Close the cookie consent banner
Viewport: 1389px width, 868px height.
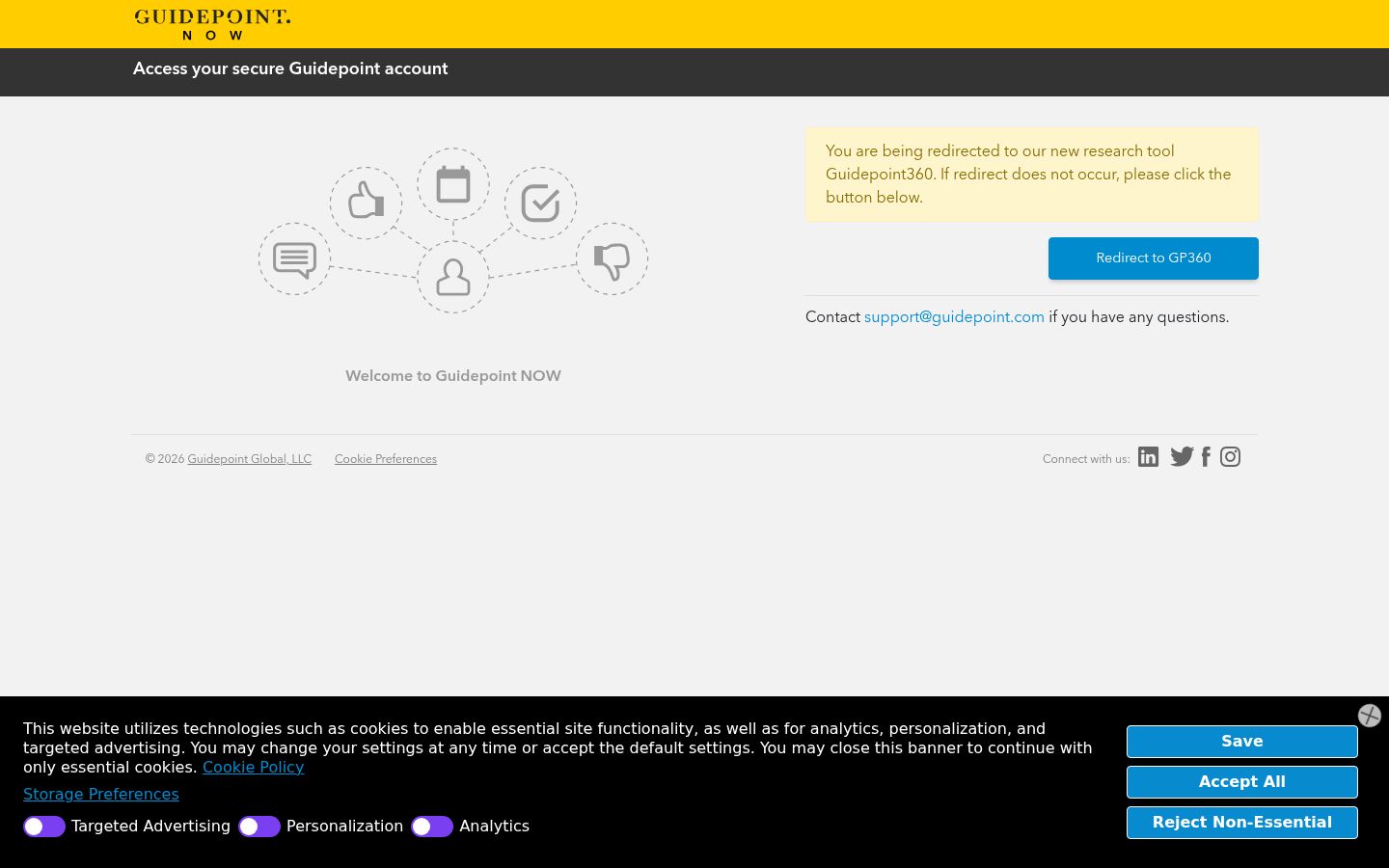[x=1370, y=716]
